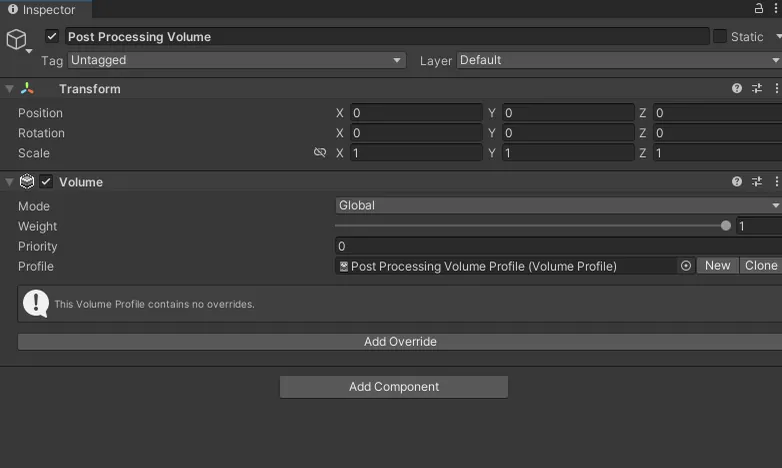The height and width of the screenshot is (468, 782).
Task: Open Transform component help reference
Action: coord(737,88)
